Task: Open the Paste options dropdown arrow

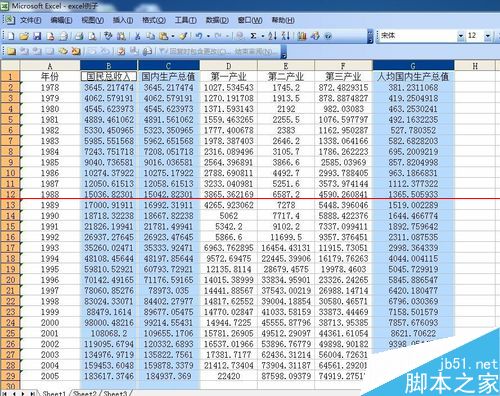Action: point(173,36)
